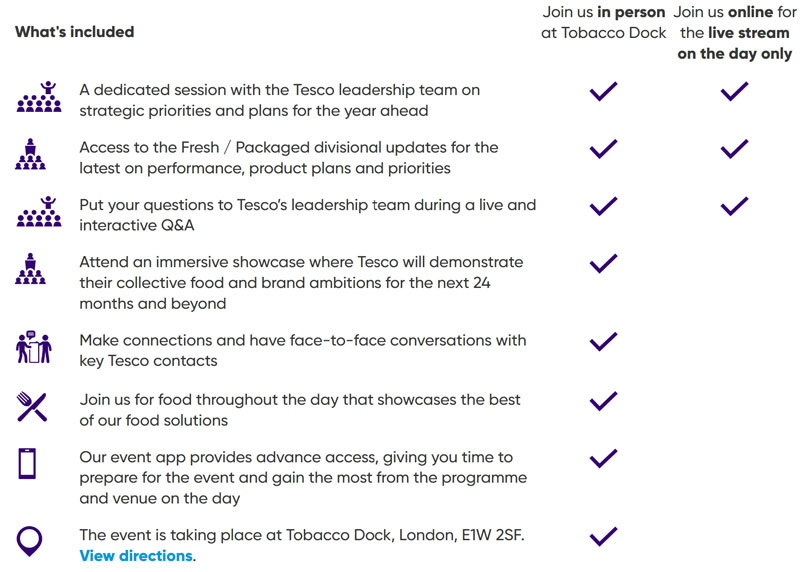This screenshot has width=800, height=572.
Task: Click in-person checkmark for leadership session row
Action: [x=603, y=92]
